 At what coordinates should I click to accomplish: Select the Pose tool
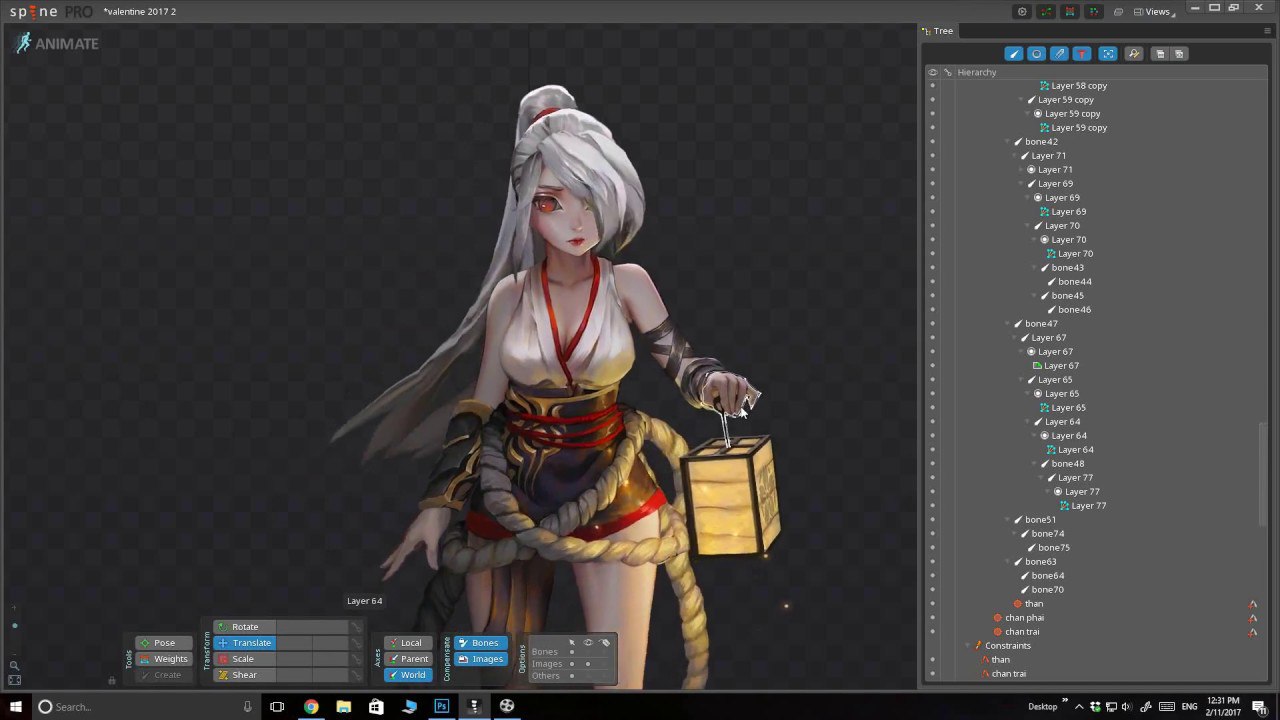coord(164,643)
